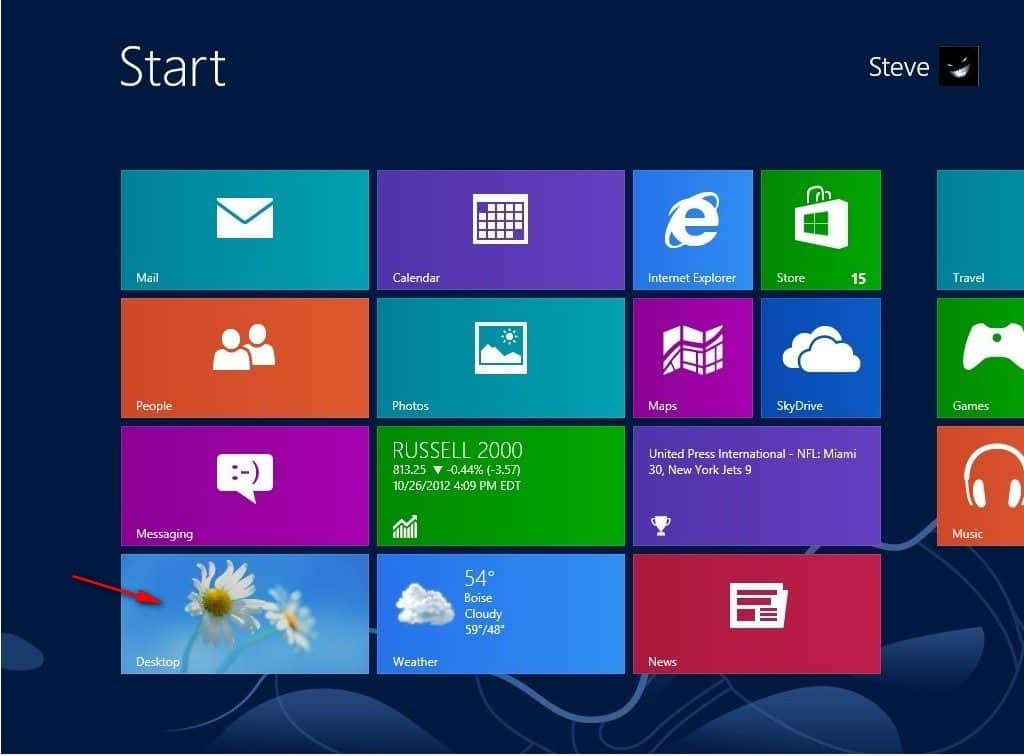Click the chart icon on finance tile

tap(405, 526)
